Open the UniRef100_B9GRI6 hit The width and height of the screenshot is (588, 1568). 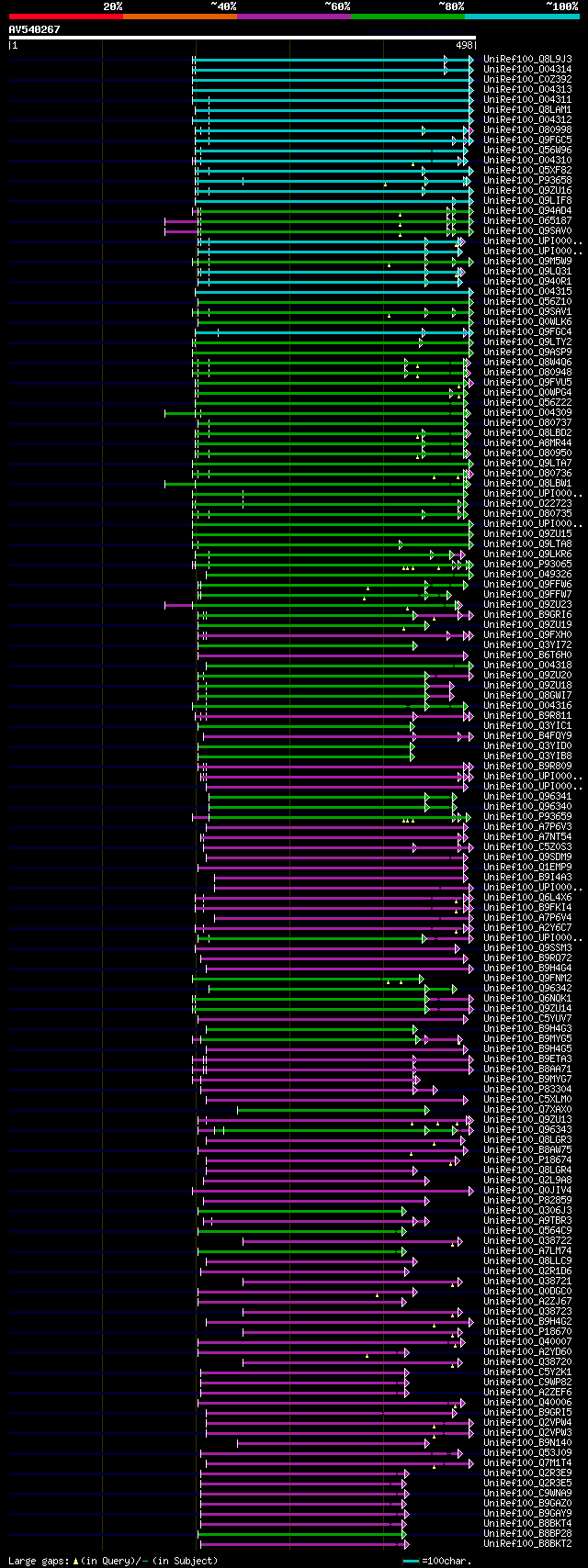[x=528, y=614]
